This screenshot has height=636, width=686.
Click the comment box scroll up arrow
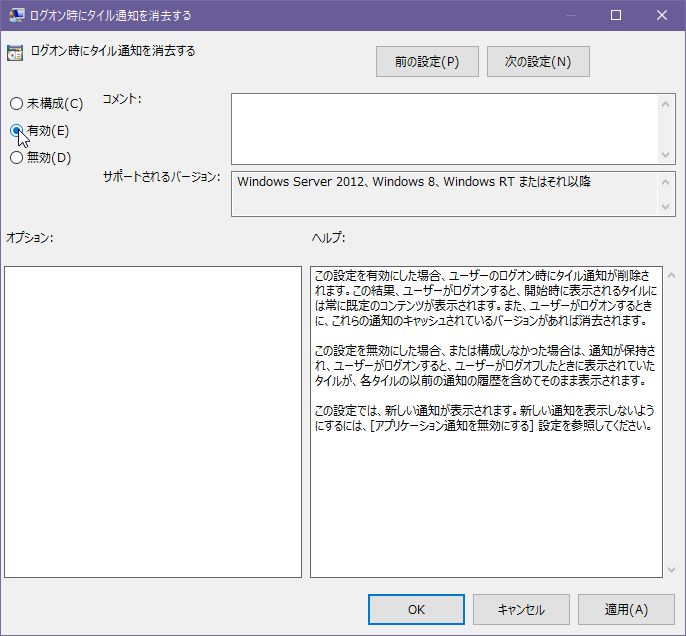coord(665,104)
